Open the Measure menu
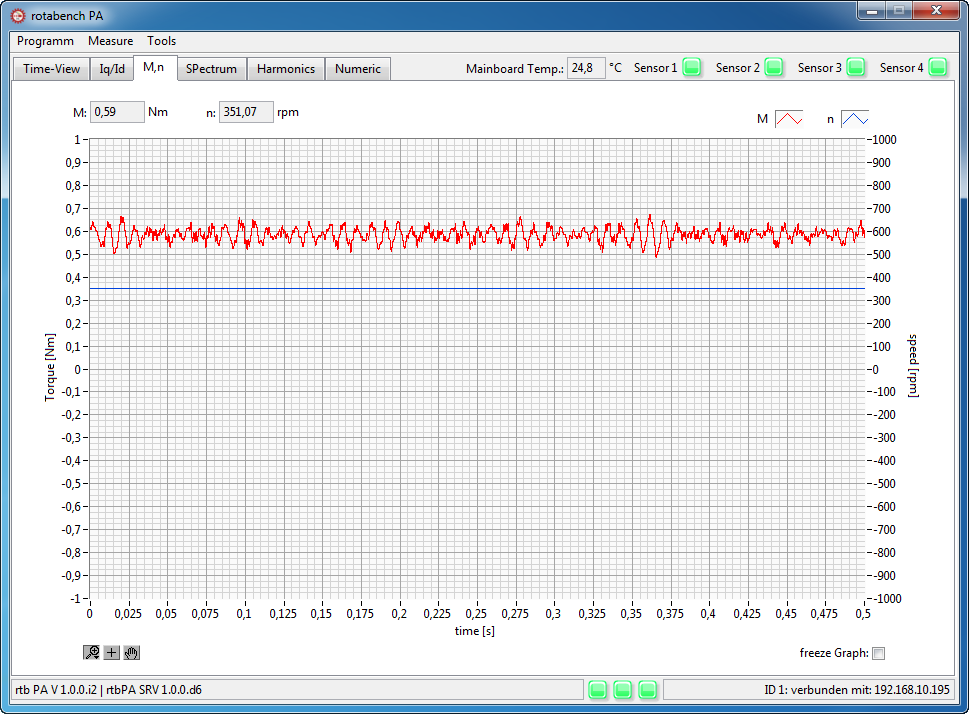969x714 pixels. (111, 41)
